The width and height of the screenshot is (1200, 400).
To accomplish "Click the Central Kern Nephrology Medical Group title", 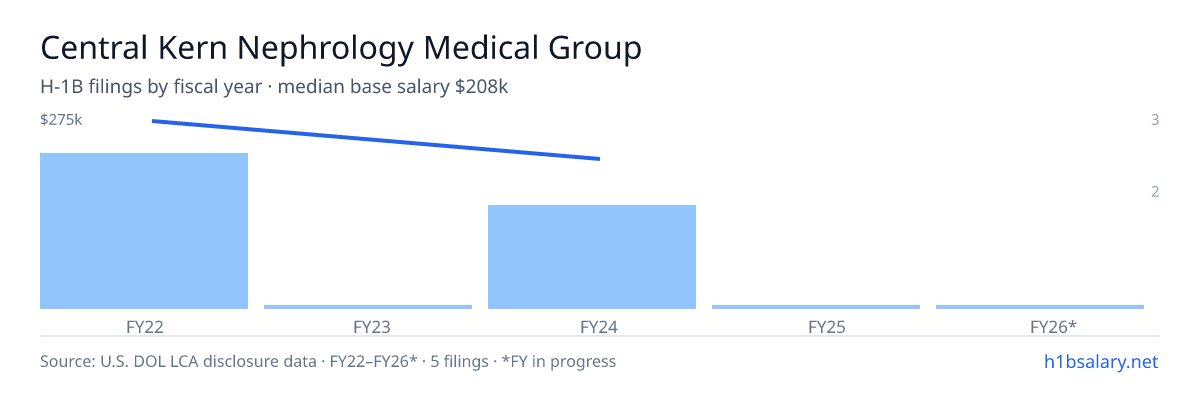I will 341,48.
